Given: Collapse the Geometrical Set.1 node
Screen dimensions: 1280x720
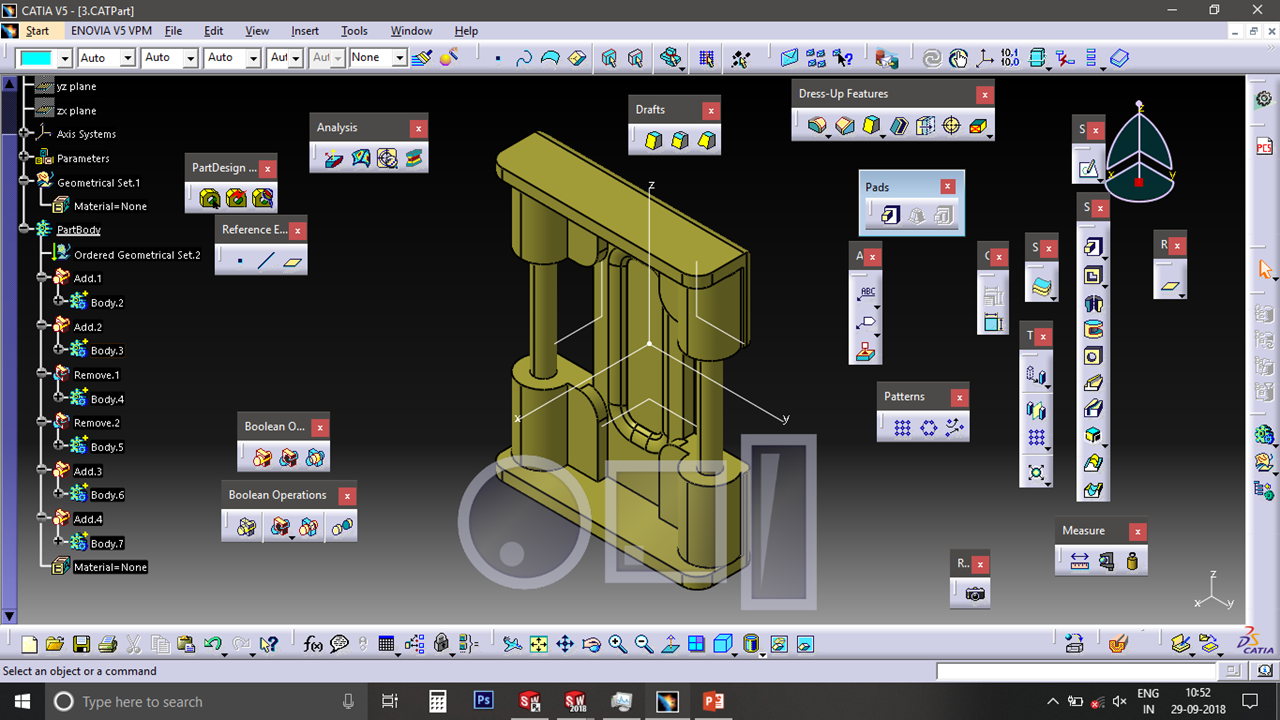Looking at the screenshot, I should click(x=25, y=182).
